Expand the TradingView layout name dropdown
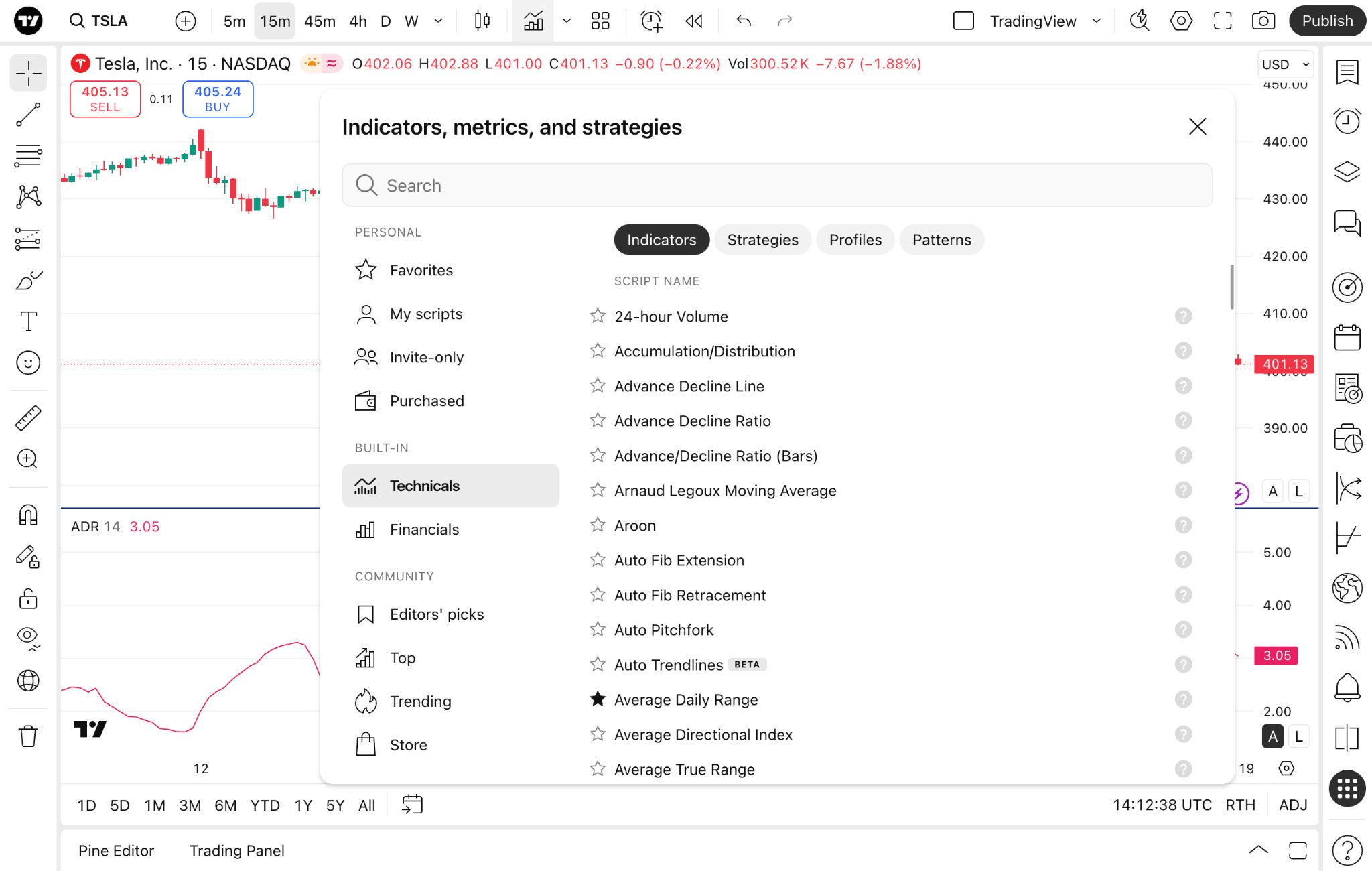 coord(1096,21)
